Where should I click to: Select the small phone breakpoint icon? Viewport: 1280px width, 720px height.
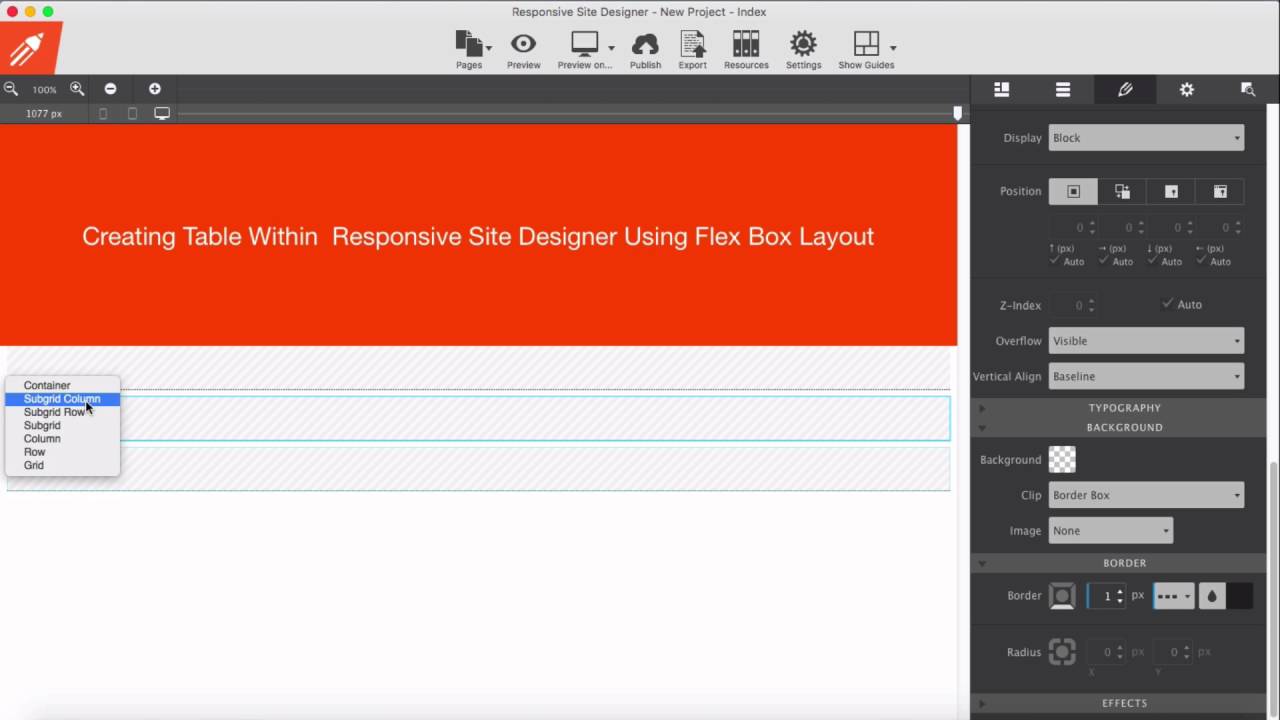point(103,114)
